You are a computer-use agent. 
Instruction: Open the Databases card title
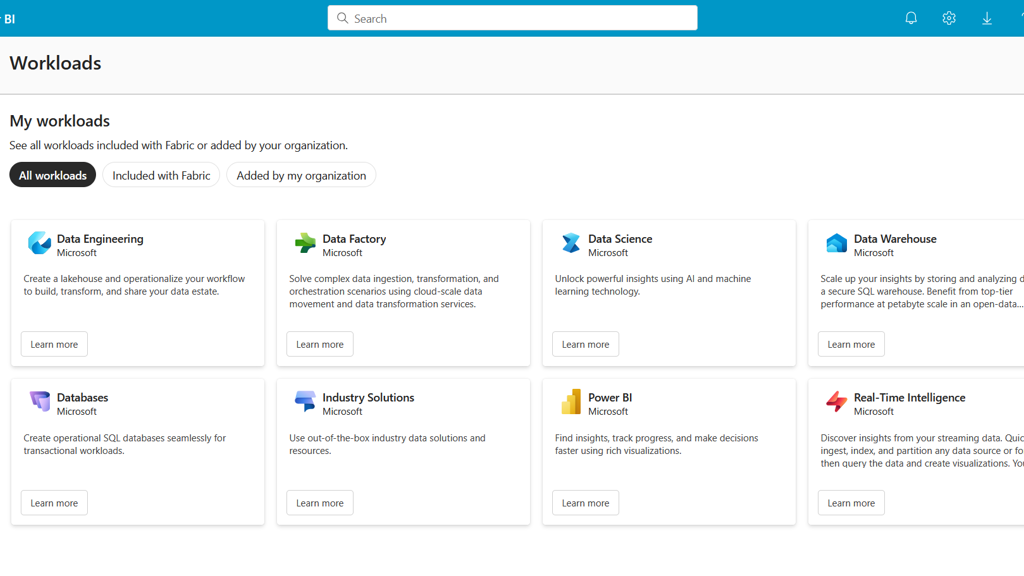pyautogui.click(x=82, y=397)
